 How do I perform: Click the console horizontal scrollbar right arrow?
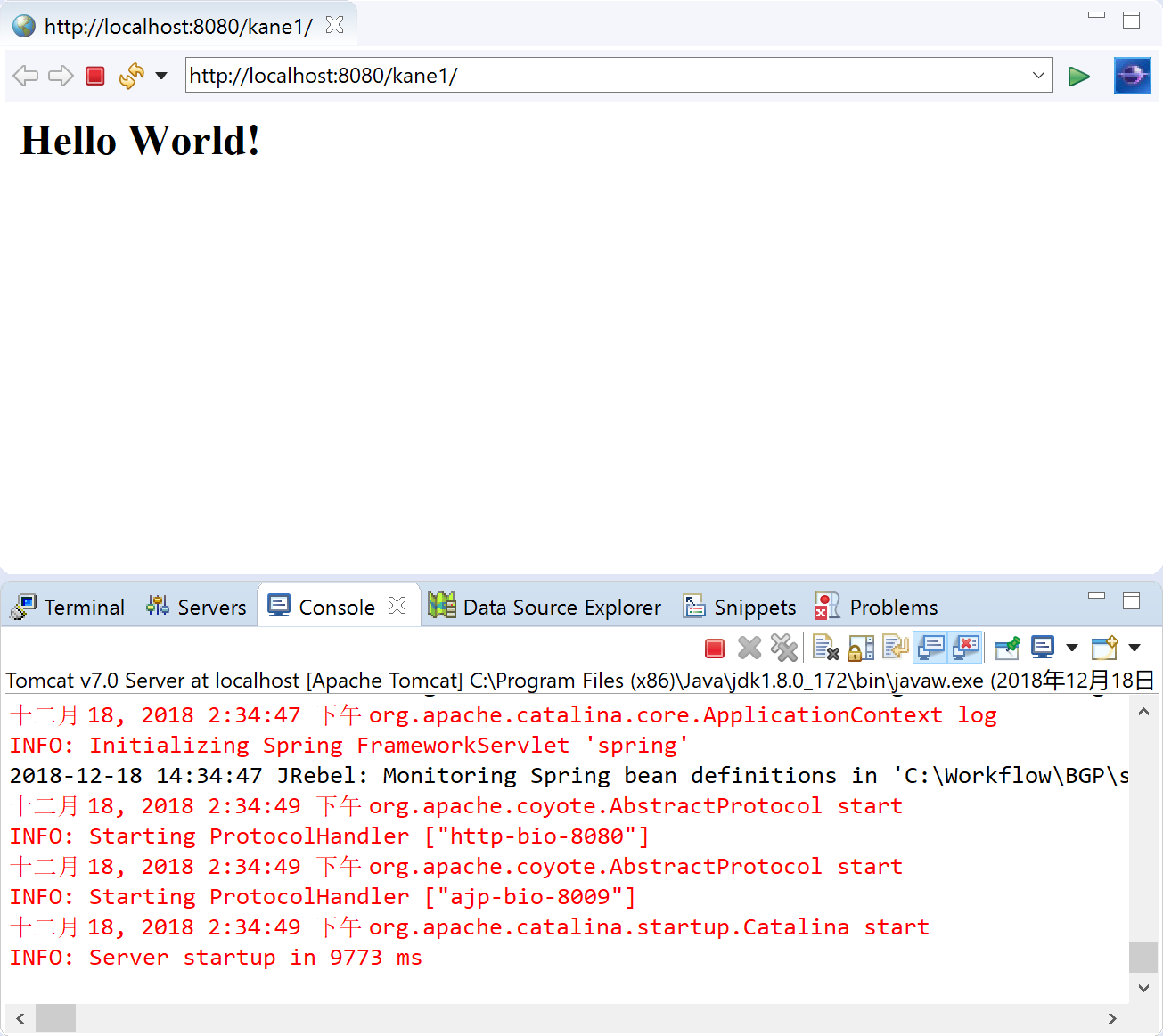tap(1112, 1018)
